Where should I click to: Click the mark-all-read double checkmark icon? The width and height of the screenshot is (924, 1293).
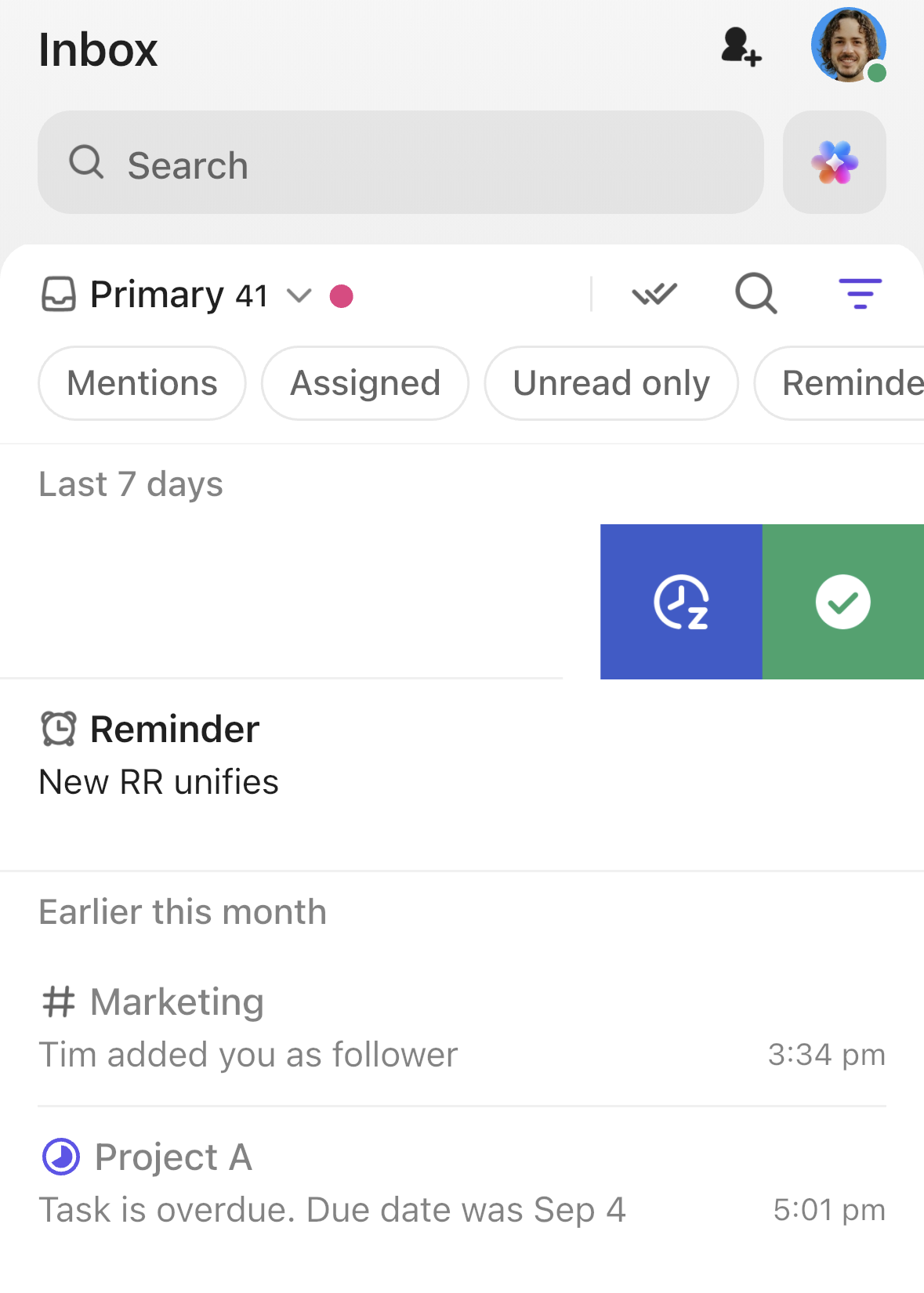(x=655, y=295)
